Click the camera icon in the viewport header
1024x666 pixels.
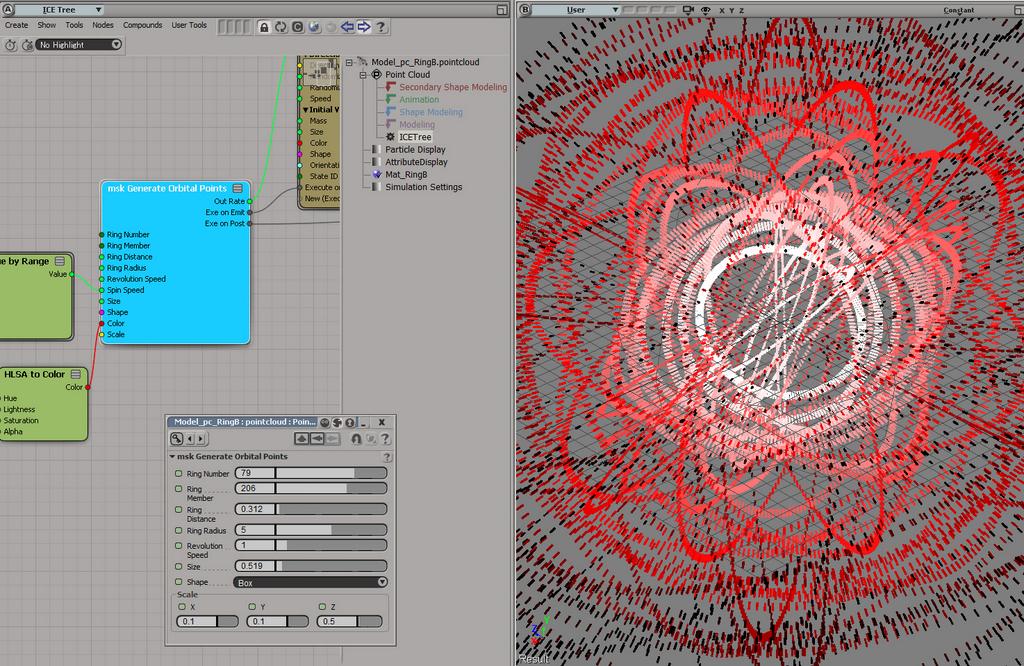690,10
